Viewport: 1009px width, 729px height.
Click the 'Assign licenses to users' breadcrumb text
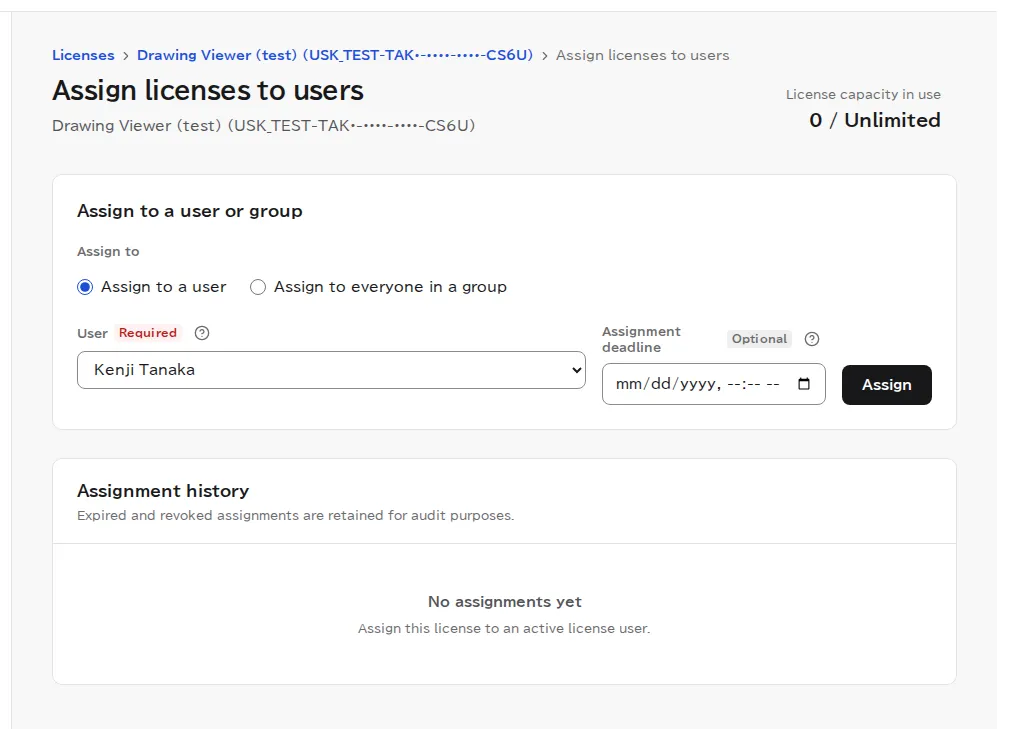642,55
